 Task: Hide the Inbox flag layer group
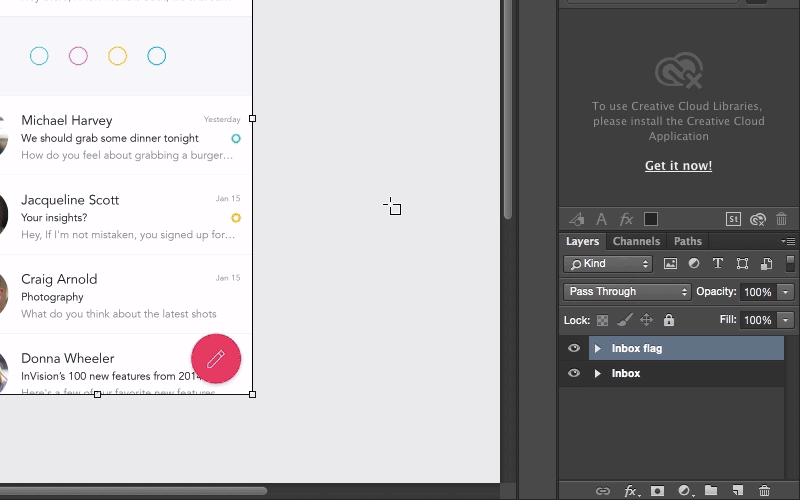pyautogui.click(x=574, y=348)
